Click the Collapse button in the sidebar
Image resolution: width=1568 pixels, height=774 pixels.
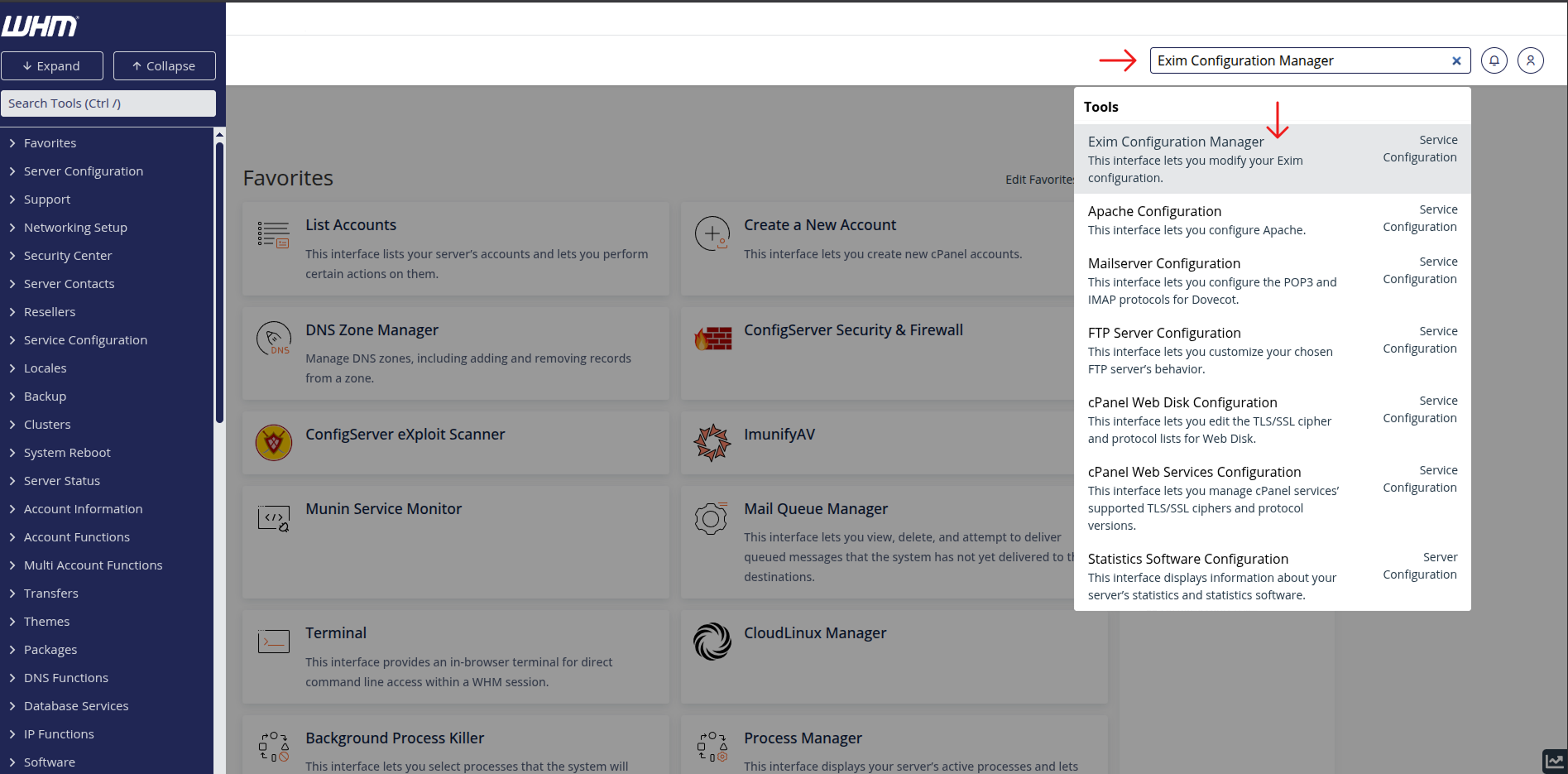click(x=165, y=66)
